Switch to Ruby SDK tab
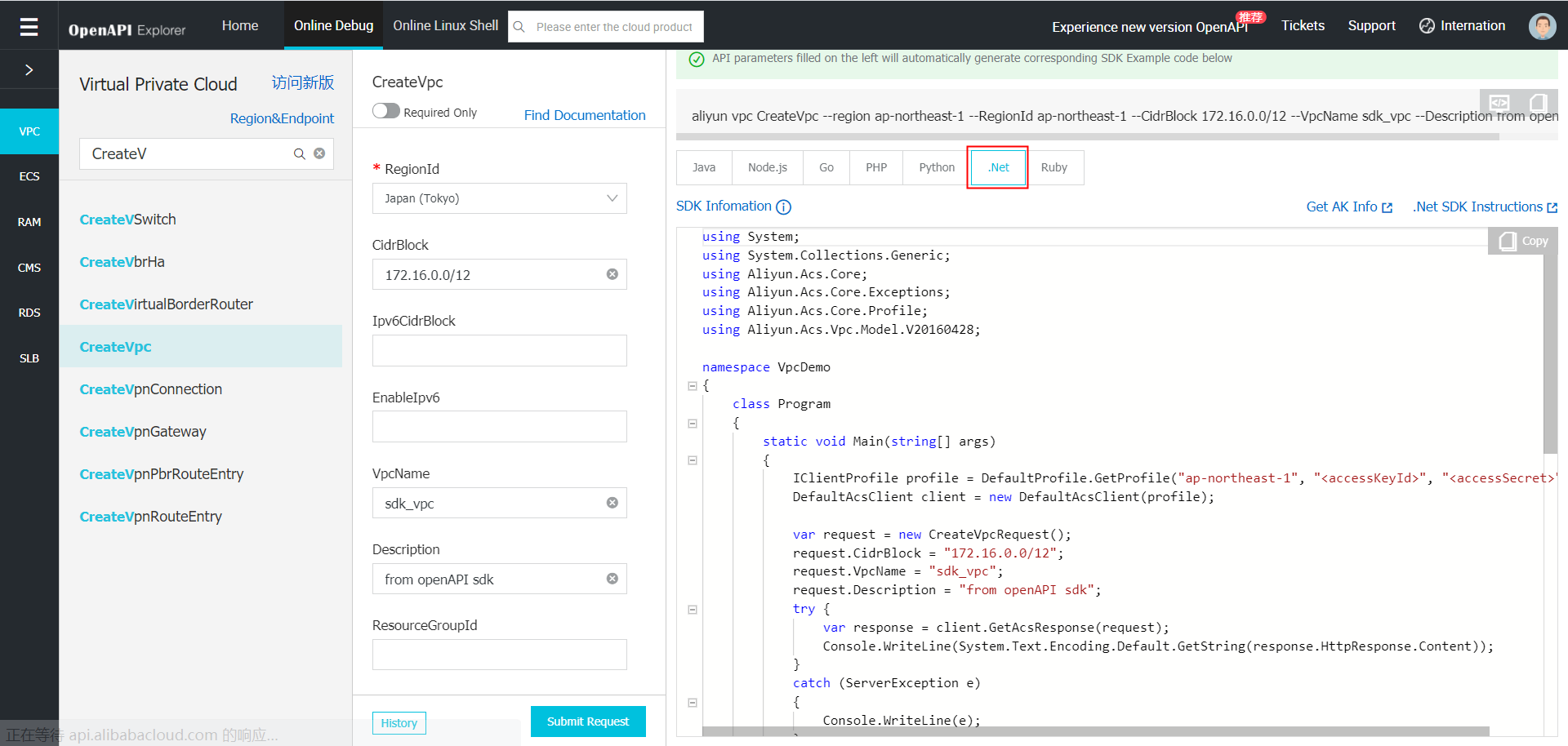This screenshot has width=1568, height=746. [1054, 167]
